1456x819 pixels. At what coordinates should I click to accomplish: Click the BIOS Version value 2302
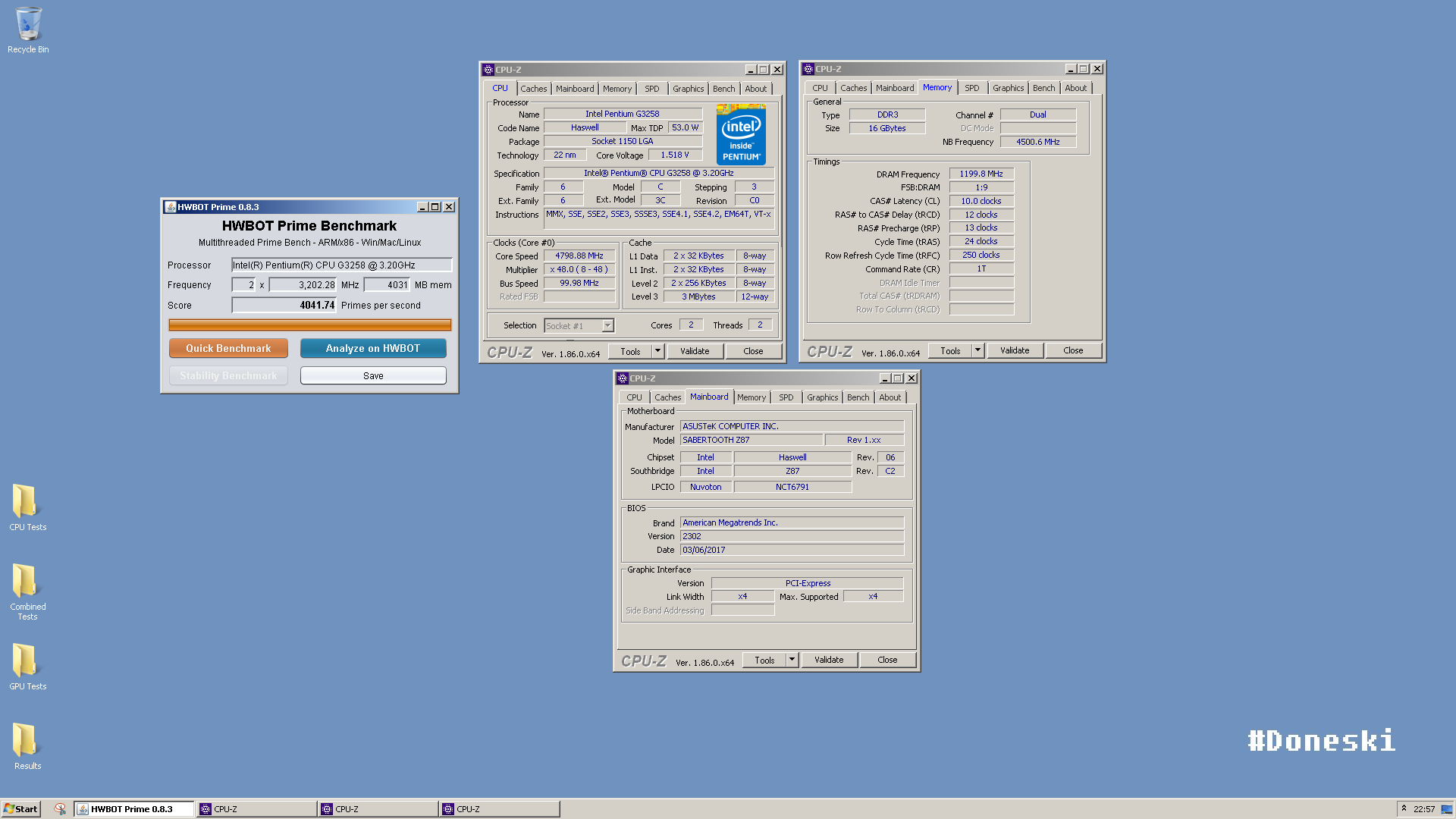click(x=792, y=536)
